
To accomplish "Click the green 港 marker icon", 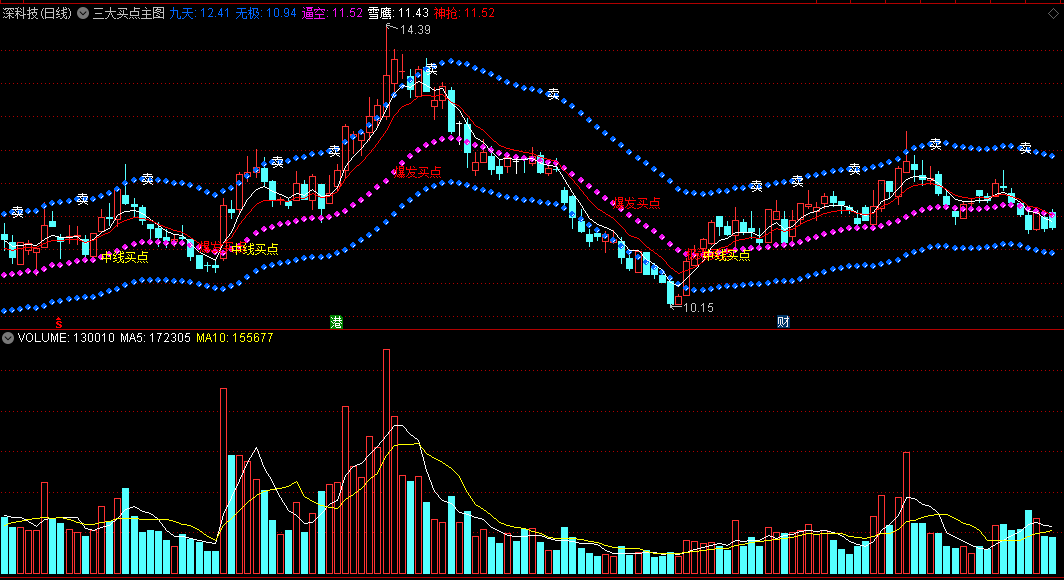I will point(337,322).
